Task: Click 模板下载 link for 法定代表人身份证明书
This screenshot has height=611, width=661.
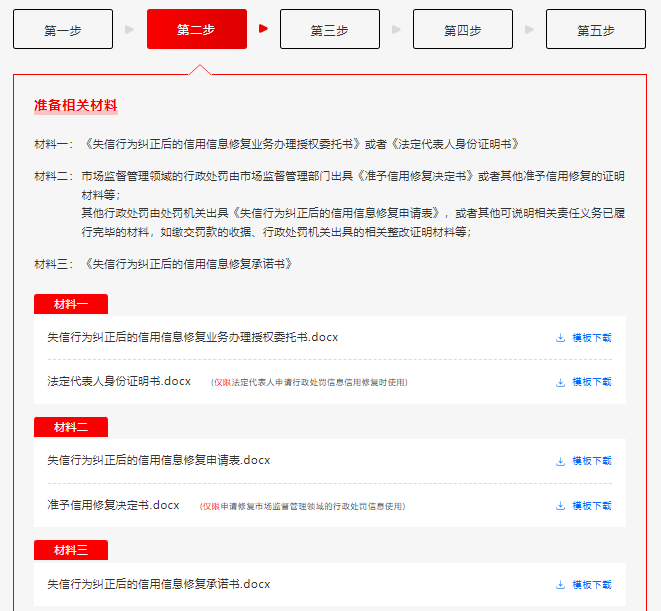Action: [x=591, y=382]
